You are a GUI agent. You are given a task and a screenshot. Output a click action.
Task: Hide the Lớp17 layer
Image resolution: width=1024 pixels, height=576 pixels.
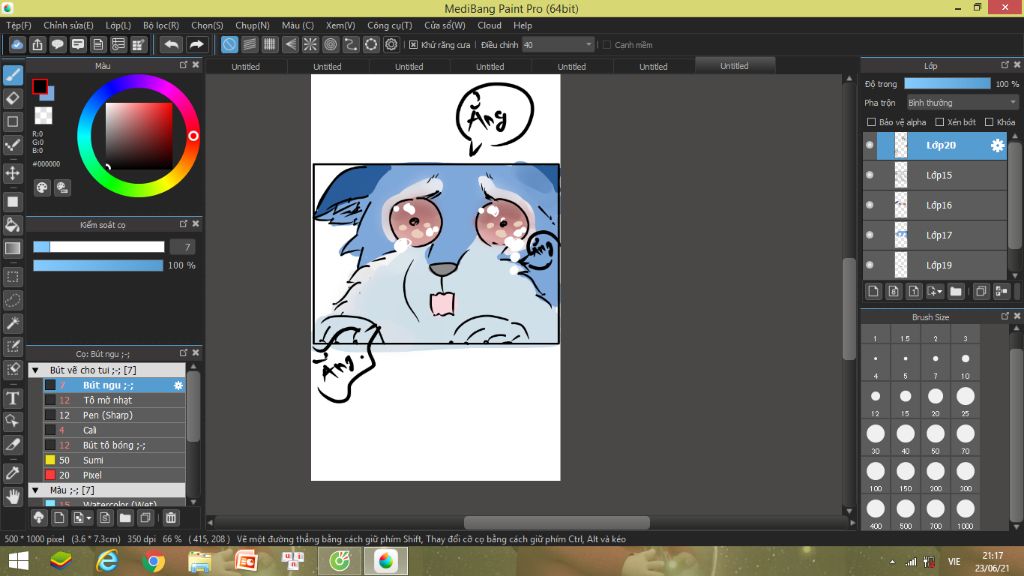click(869, 235)
